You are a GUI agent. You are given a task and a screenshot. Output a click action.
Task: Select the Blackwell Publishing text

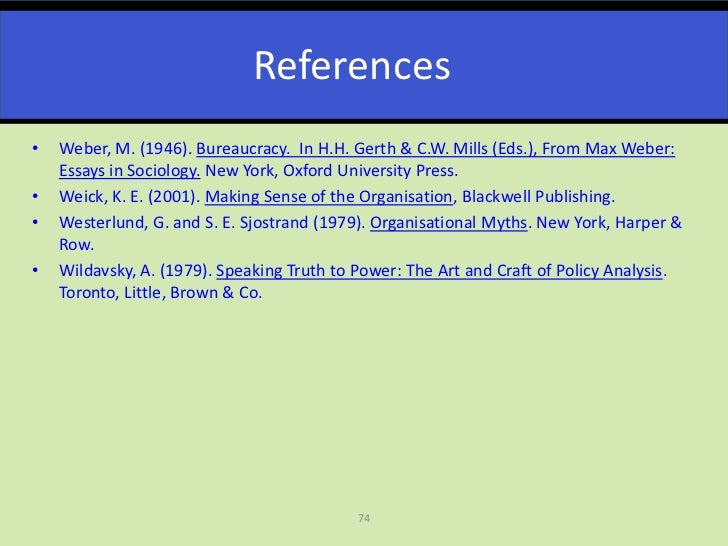point(538,197)
